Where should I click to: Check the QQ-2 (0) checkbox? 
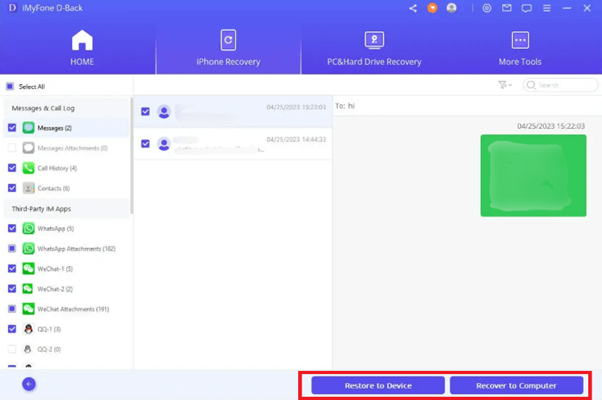12,349
